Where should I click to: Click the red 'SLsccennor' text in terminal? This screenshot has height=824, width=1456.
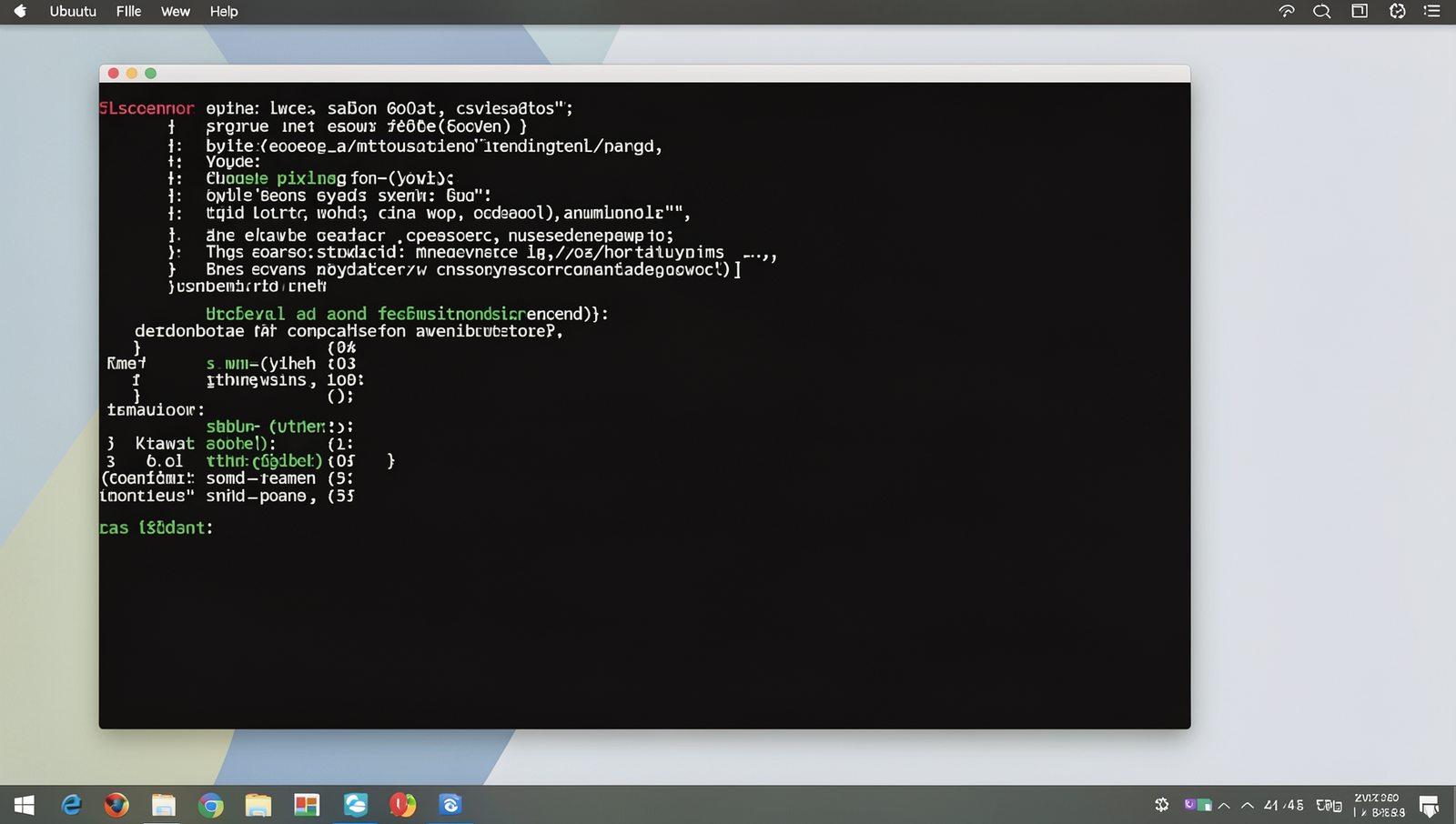[x=147, y=108]
